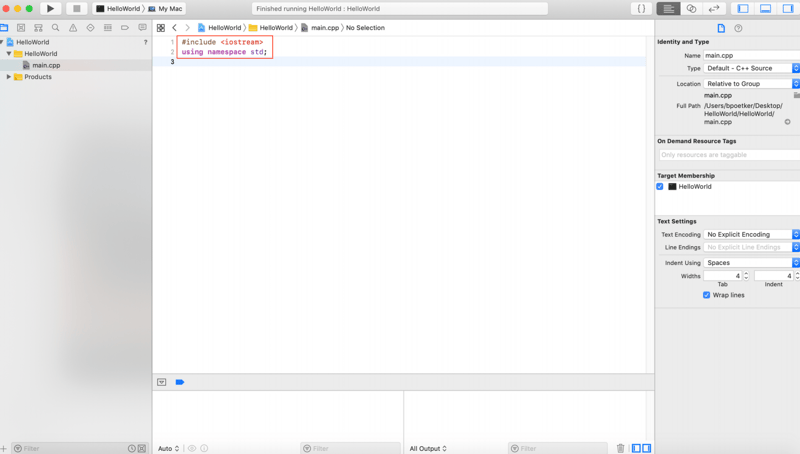Hide the debug area with toggle icon

click(162, 382)
